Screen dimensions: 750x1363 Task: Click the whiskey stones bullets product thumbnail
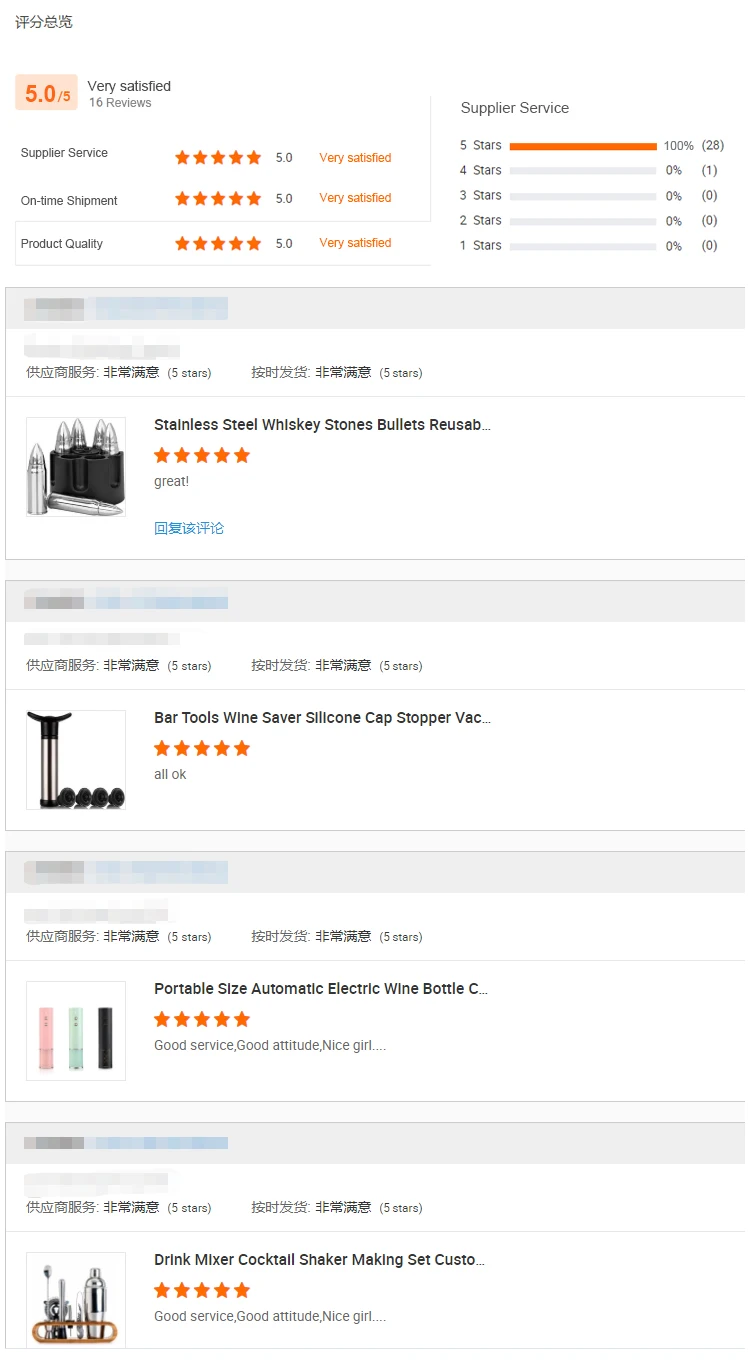click(x=76, y=467)
